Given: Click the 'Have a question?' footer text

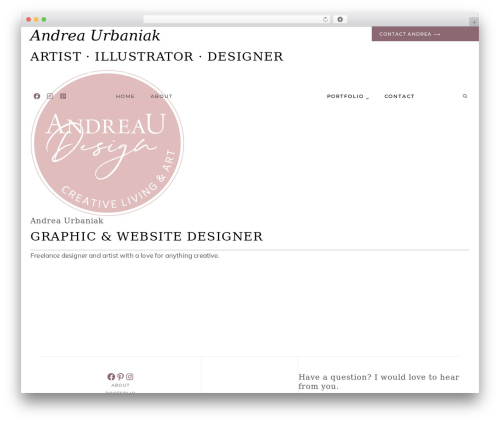Looking at the screenshot, I should click(379, 382).
